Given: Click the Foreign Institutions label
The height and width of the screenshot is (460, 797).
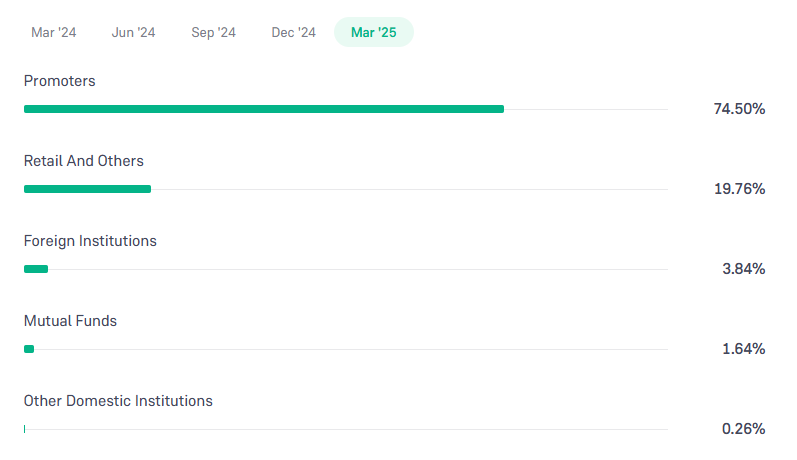Looking at the screenshot, I should click(x=90, y=241).
